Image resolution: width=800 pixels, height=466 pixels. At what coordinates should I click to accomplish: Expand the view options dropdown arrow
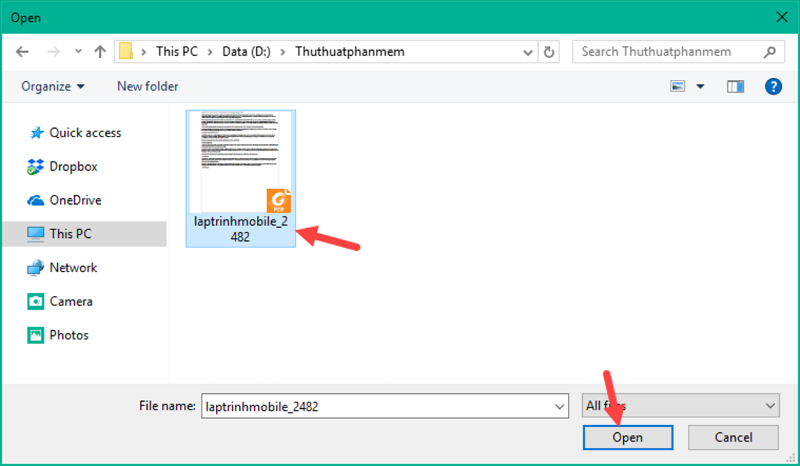(700, 87)
